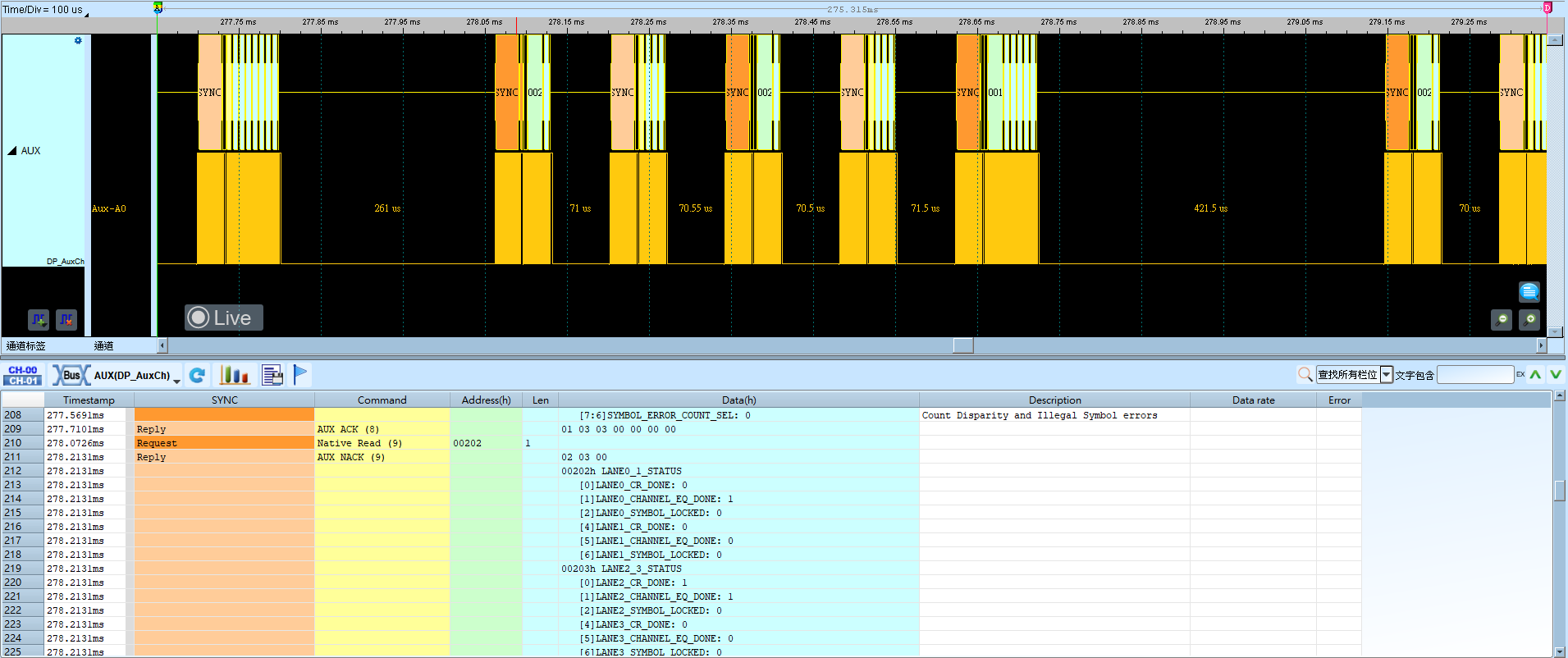This screenshot has height=658, width=1568.
Task: Open the bar chart statistics icon
Action: (x=234, y=375)
